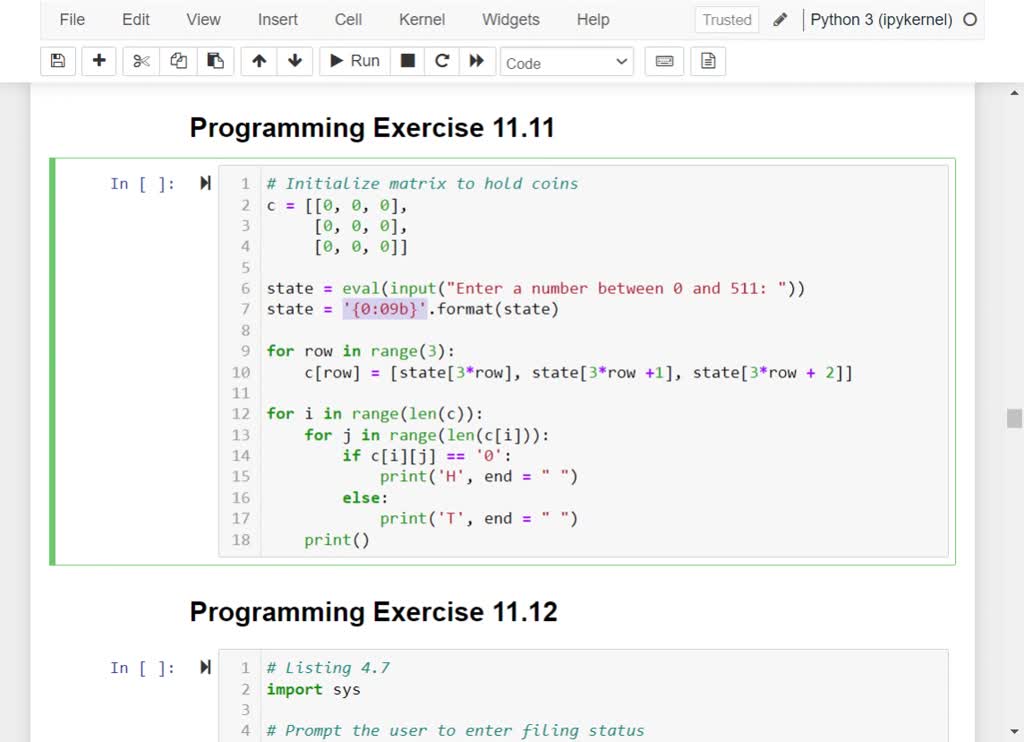The width and height of the screenshot is (1024, 742).
Task: Open the command palette keyboard icon
Action: click(664, 61)
